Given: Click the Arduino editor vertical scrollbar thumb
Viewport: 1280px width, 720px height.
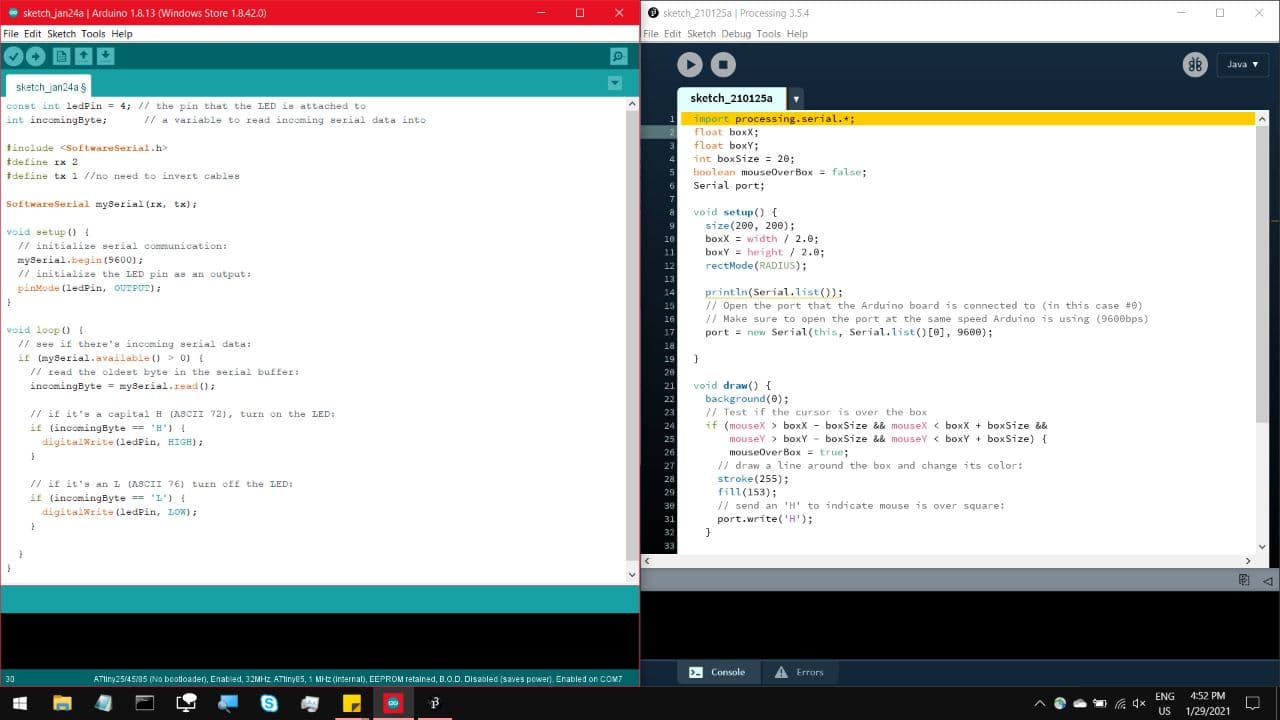Looking at the screenshot, I should pyautogui.click(x=631, y=335).
